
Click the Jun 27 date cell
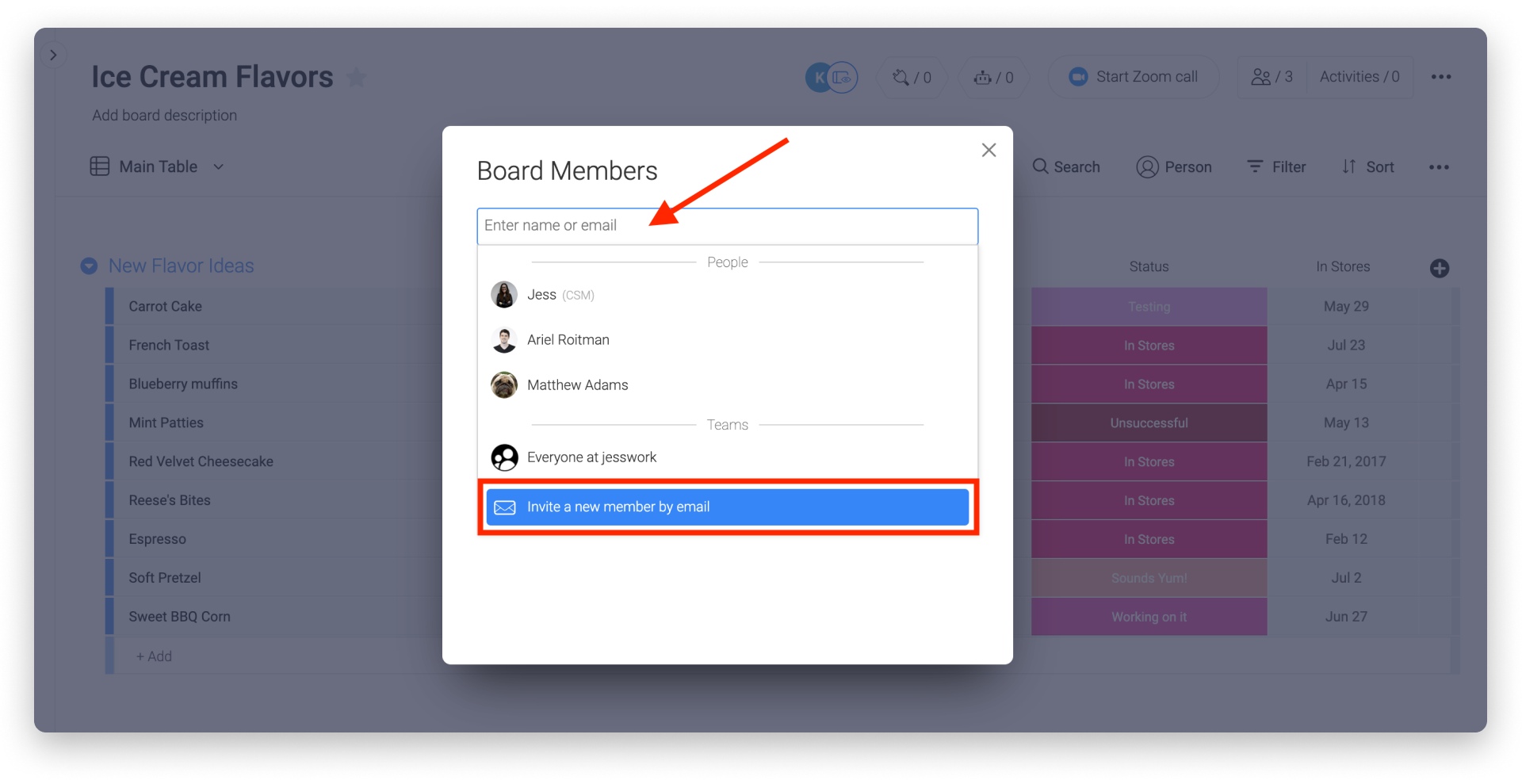[x=1346, y=618]
